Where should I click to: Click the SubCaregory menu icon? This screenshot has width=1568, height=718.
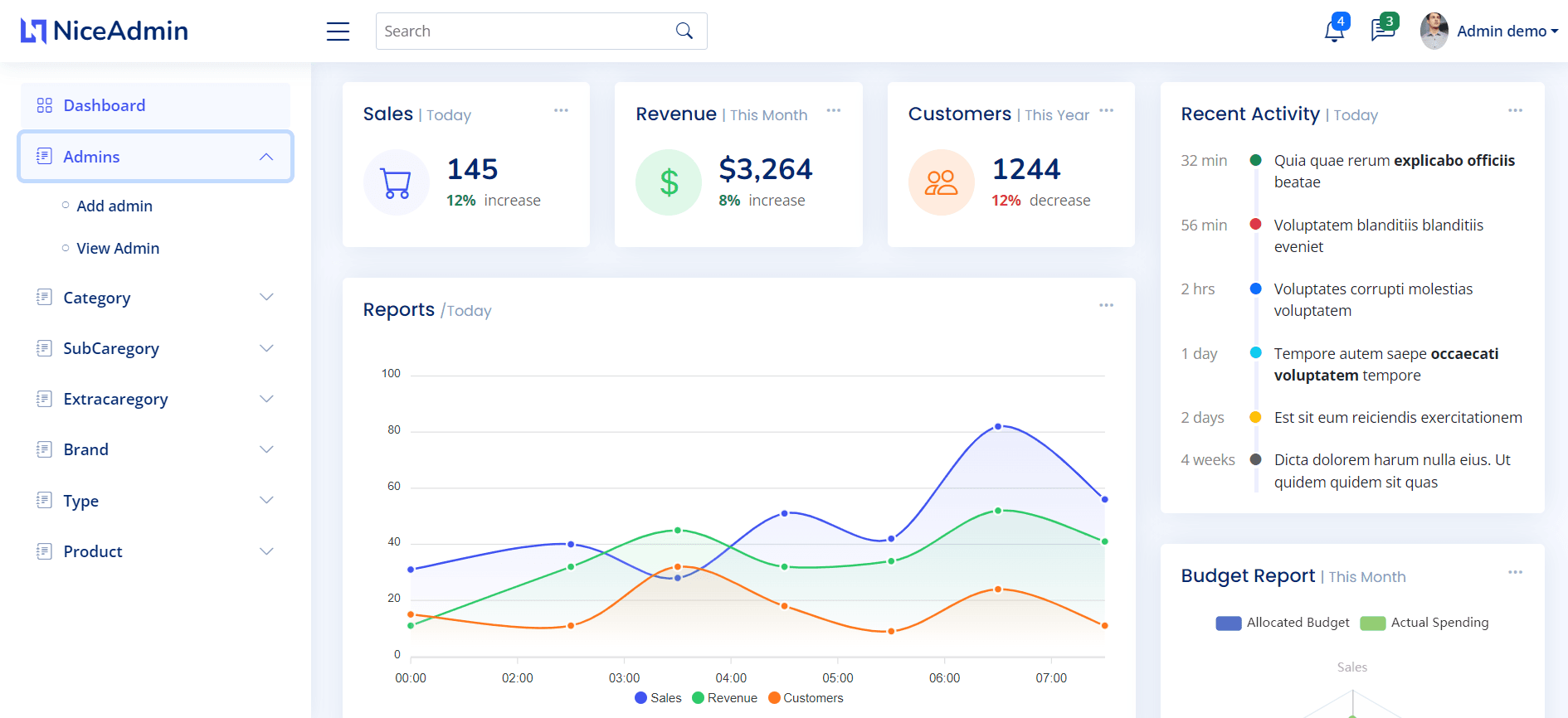pos(45,348)
